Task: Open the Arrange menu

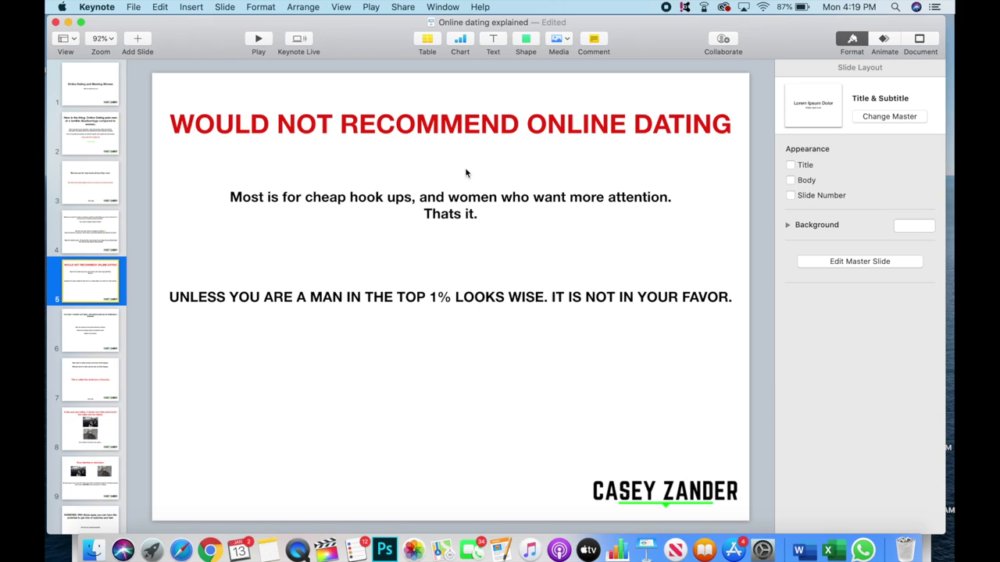Action: [303, 7]
